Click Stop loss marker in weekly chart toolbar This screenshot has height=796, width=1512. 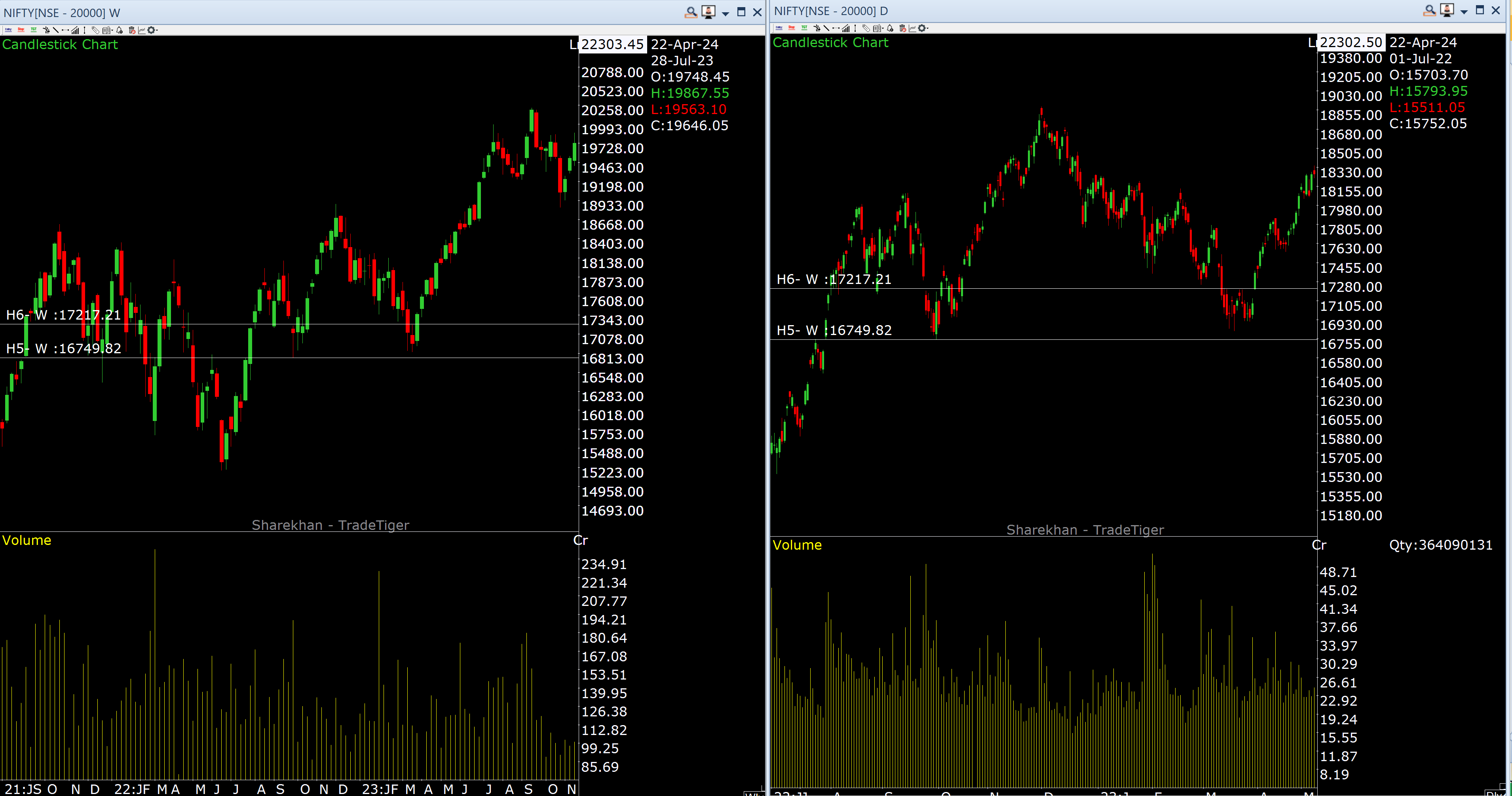[x=21, y=30]
